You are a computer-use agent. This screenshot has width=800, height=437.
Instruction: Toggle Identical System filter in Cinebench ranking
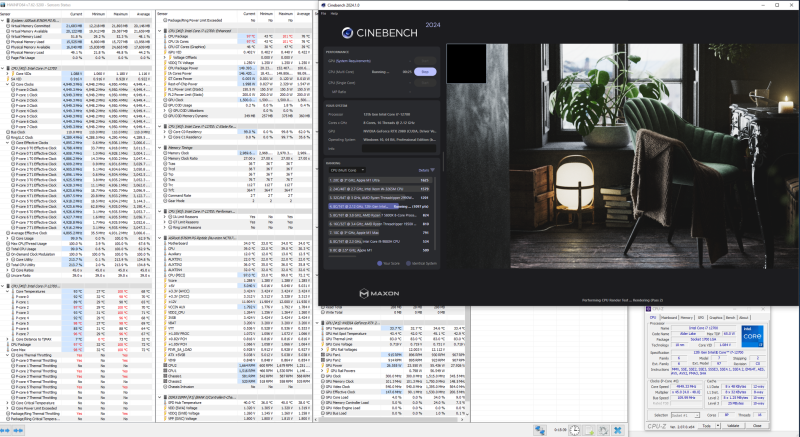pyautogui.click(x=421, y=263)
